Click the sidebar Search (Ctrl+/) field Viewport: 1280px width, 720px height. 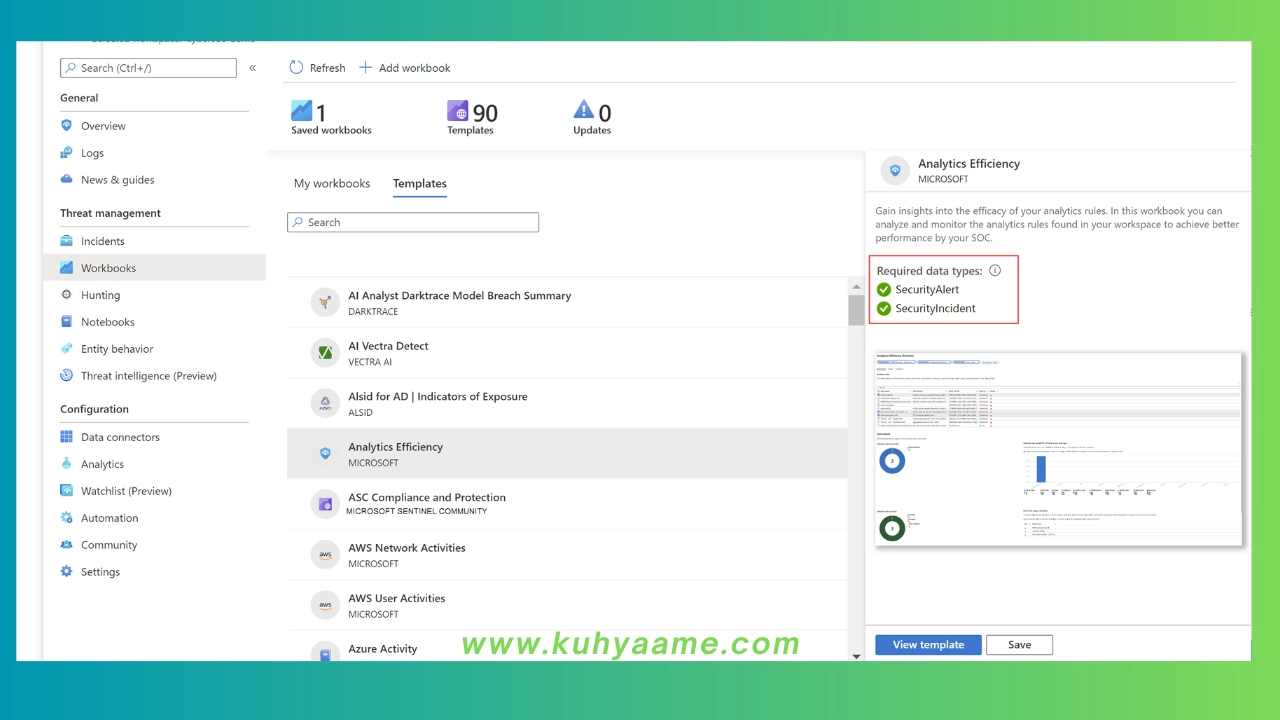tap(148, 68)
